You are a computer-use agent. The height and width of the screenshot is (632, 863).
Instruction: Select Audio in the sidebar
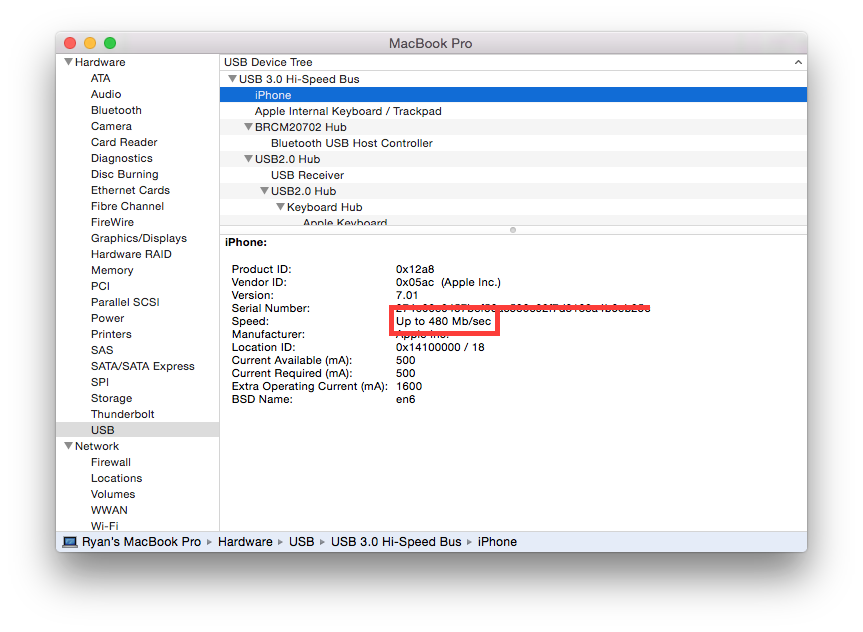[106, 94]
